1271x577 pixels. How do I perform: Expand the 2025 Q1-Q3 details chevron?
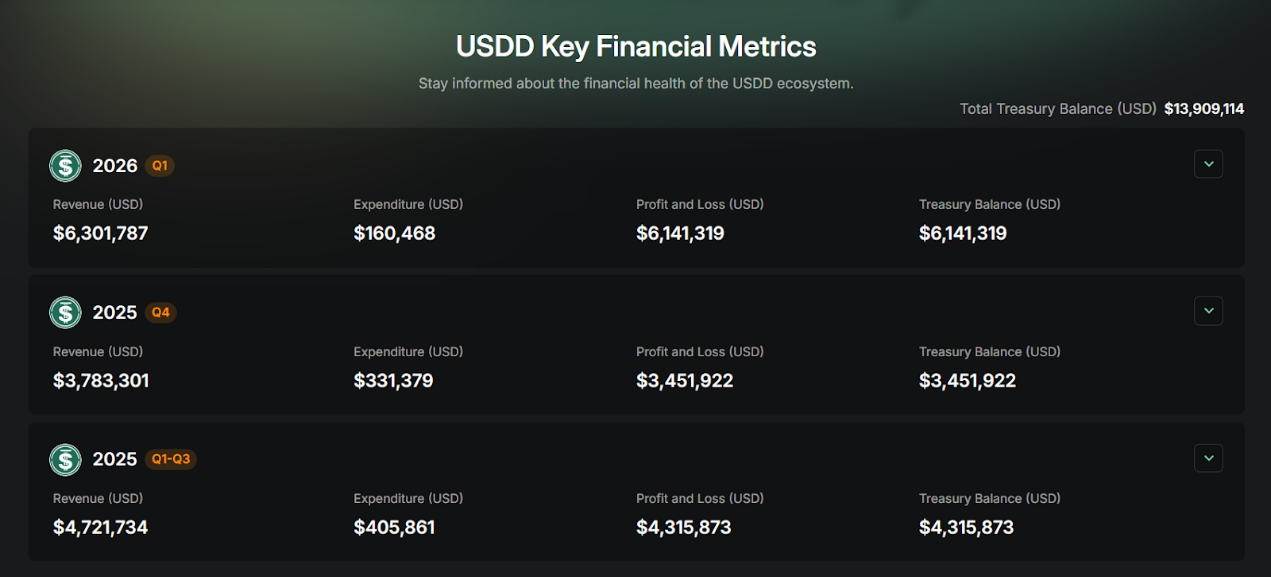pyautogui.click(x=1208, y=458)
